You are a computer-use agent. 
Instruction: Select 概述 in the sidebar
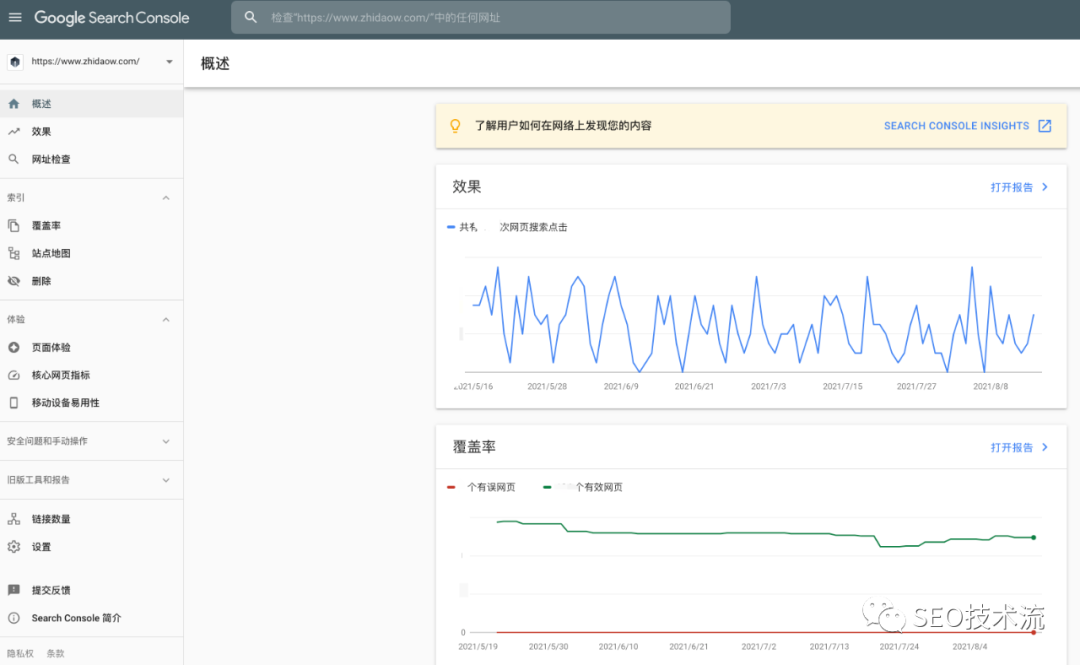point(42,104)
